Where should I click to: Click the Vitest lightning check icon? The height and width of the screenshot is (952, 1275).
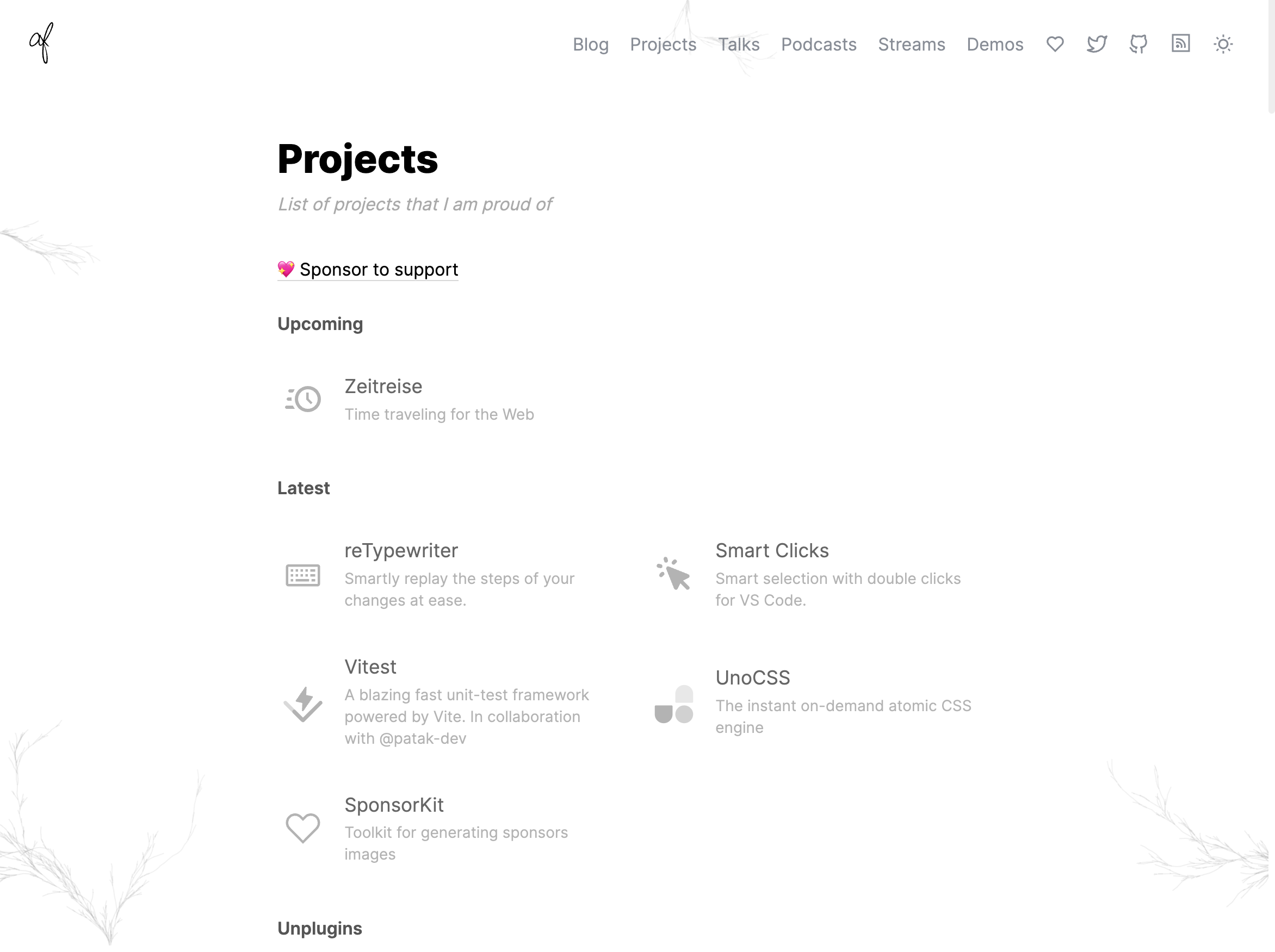[x=303, y=704]
